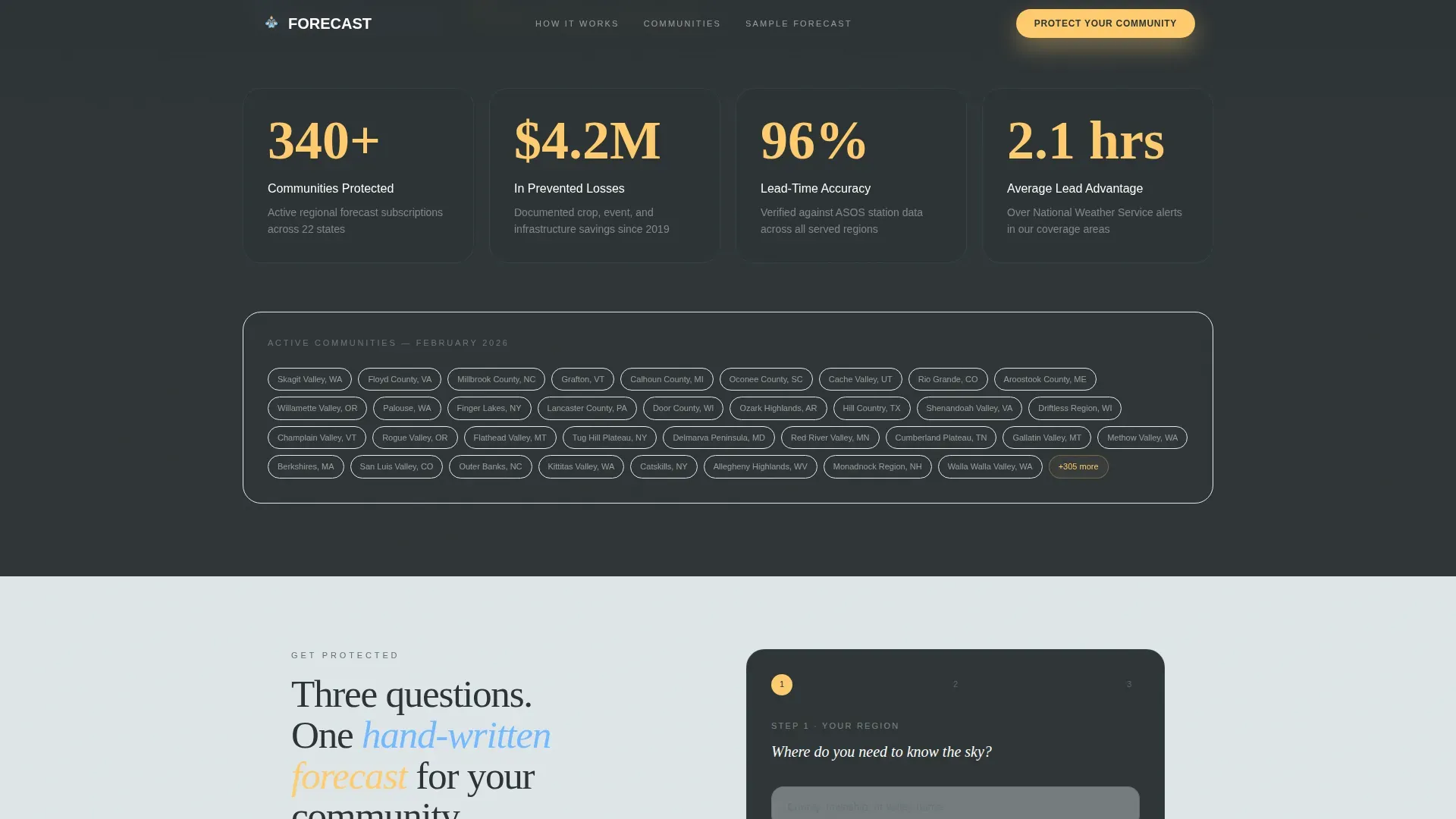This screenshot has width=1456, height=819.
Task: Open the Communities nav link
Action: 682,24
